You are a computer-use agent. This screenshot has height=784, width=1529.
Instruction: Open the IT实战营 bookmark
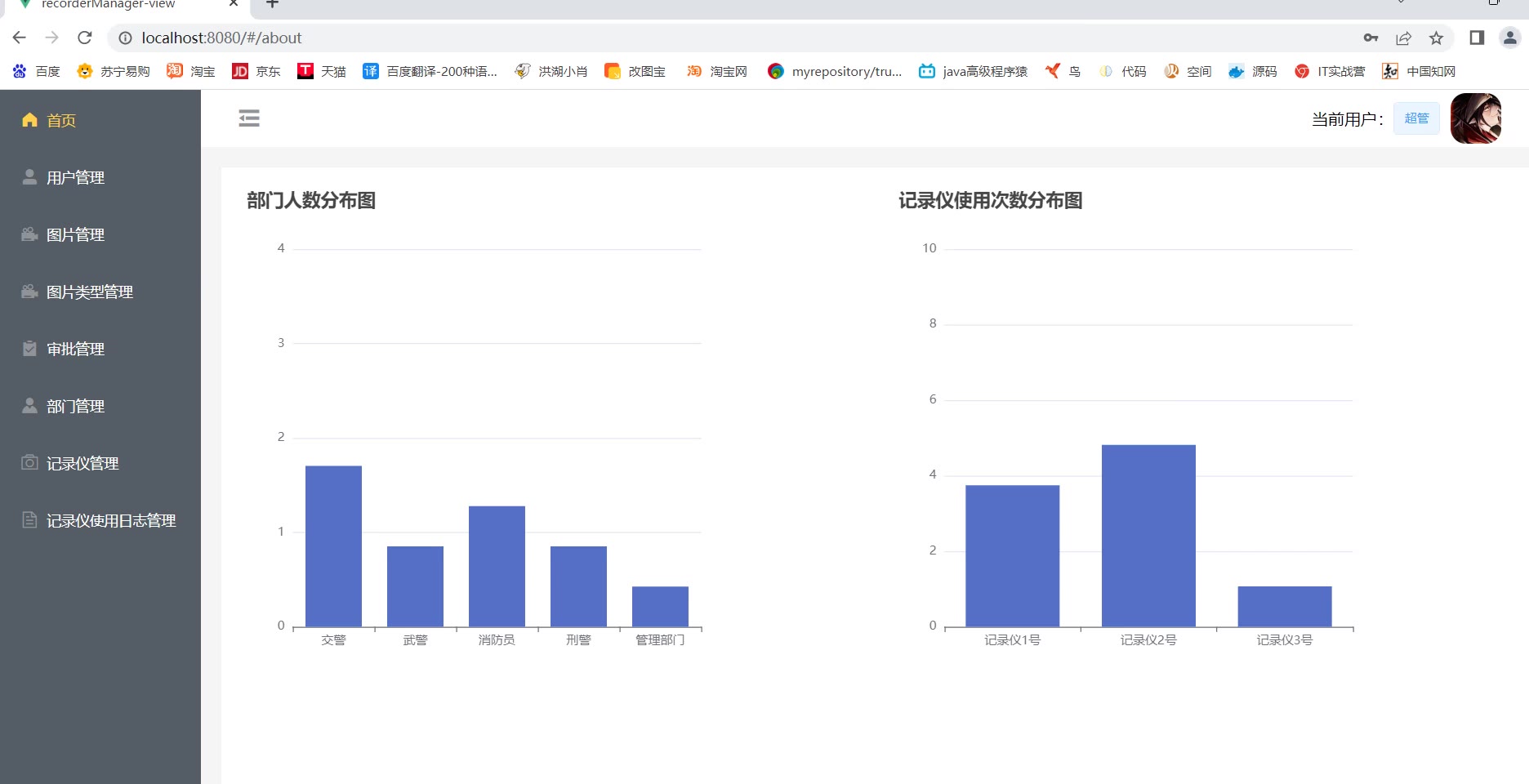[1330, 71]
